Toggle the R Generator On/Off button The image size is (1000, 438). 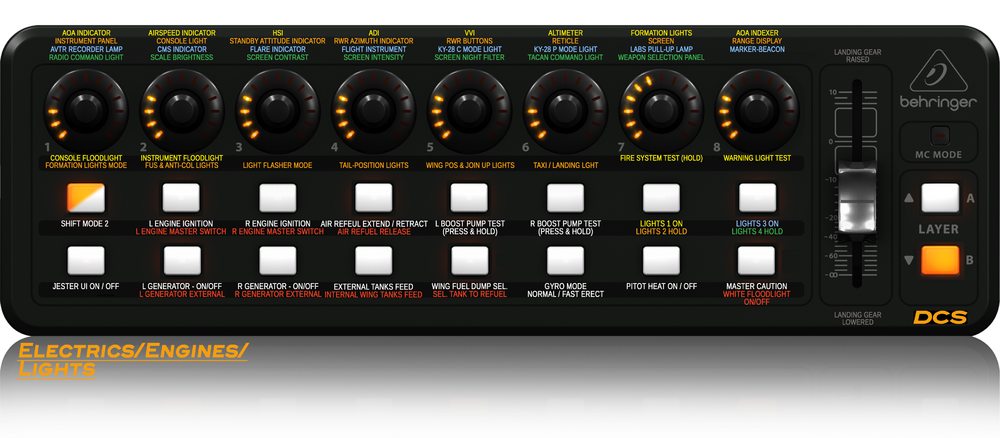[277, 260]
